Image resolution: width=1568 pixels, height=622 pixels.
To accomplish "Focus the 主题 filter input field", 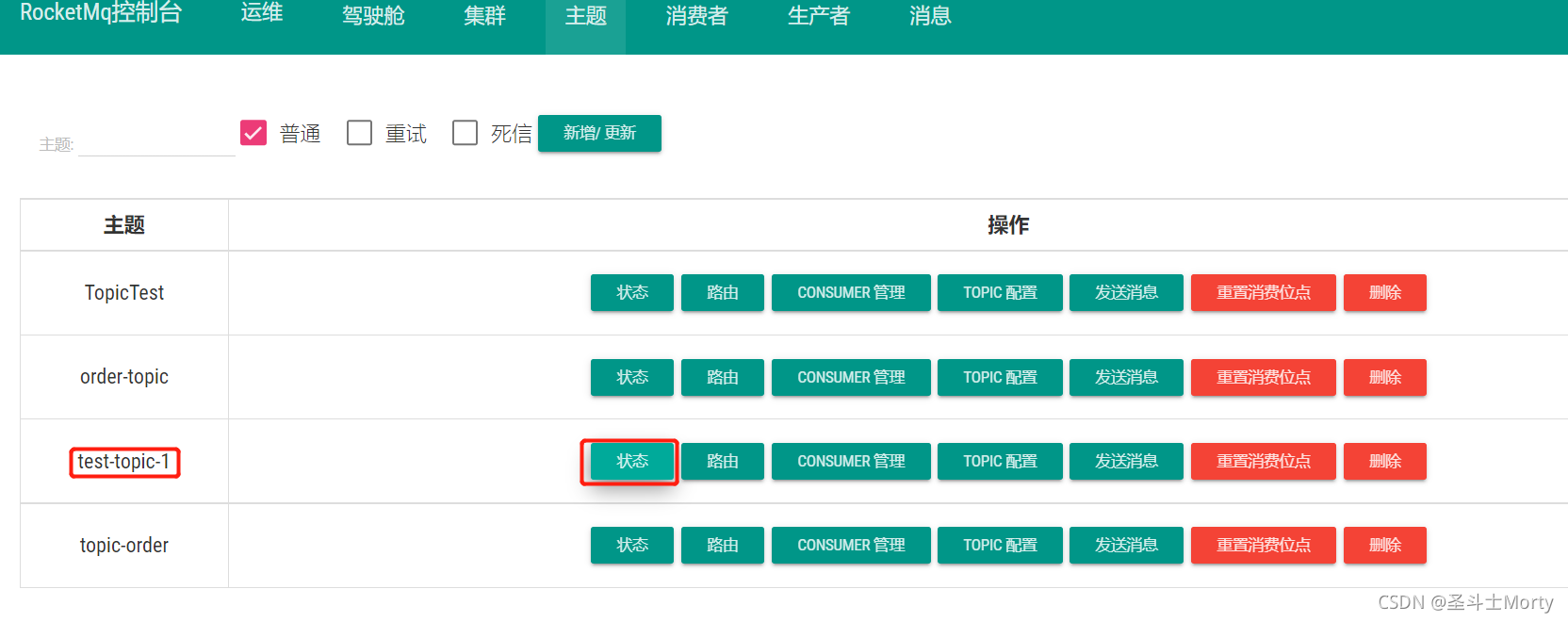I will (x=156, y=143).
